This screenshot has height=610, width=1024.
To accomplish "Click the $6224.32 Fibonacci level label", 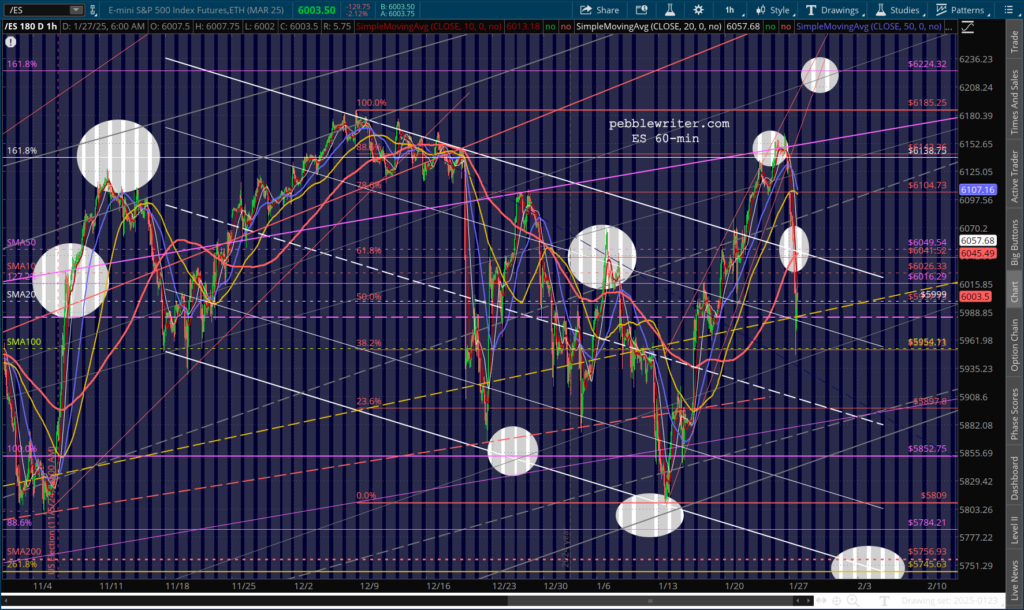I will tap(927, 64).
